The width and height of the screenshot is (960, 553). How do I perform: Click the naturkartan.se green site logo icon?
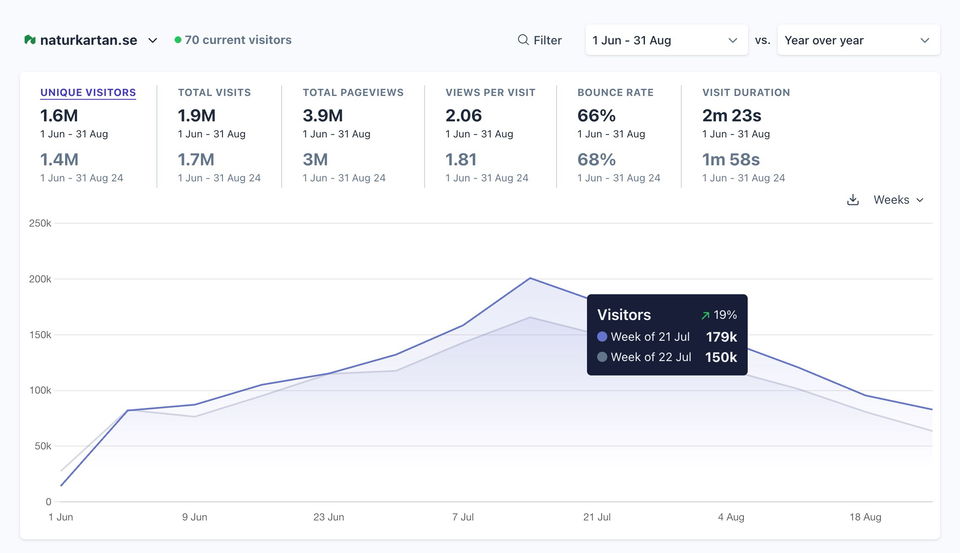click(x=30, y=40)
